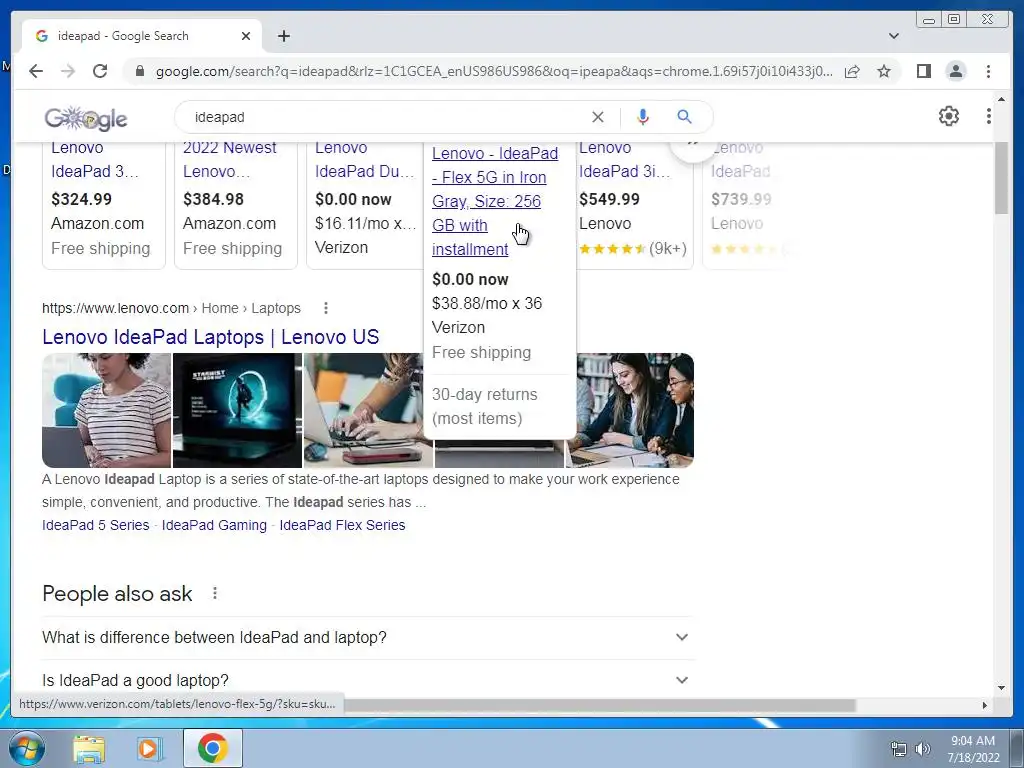Click the scroll-up arrow of vertical scrollbar
This screenshot has height=768, width=1024.
tap(1001, 99)
